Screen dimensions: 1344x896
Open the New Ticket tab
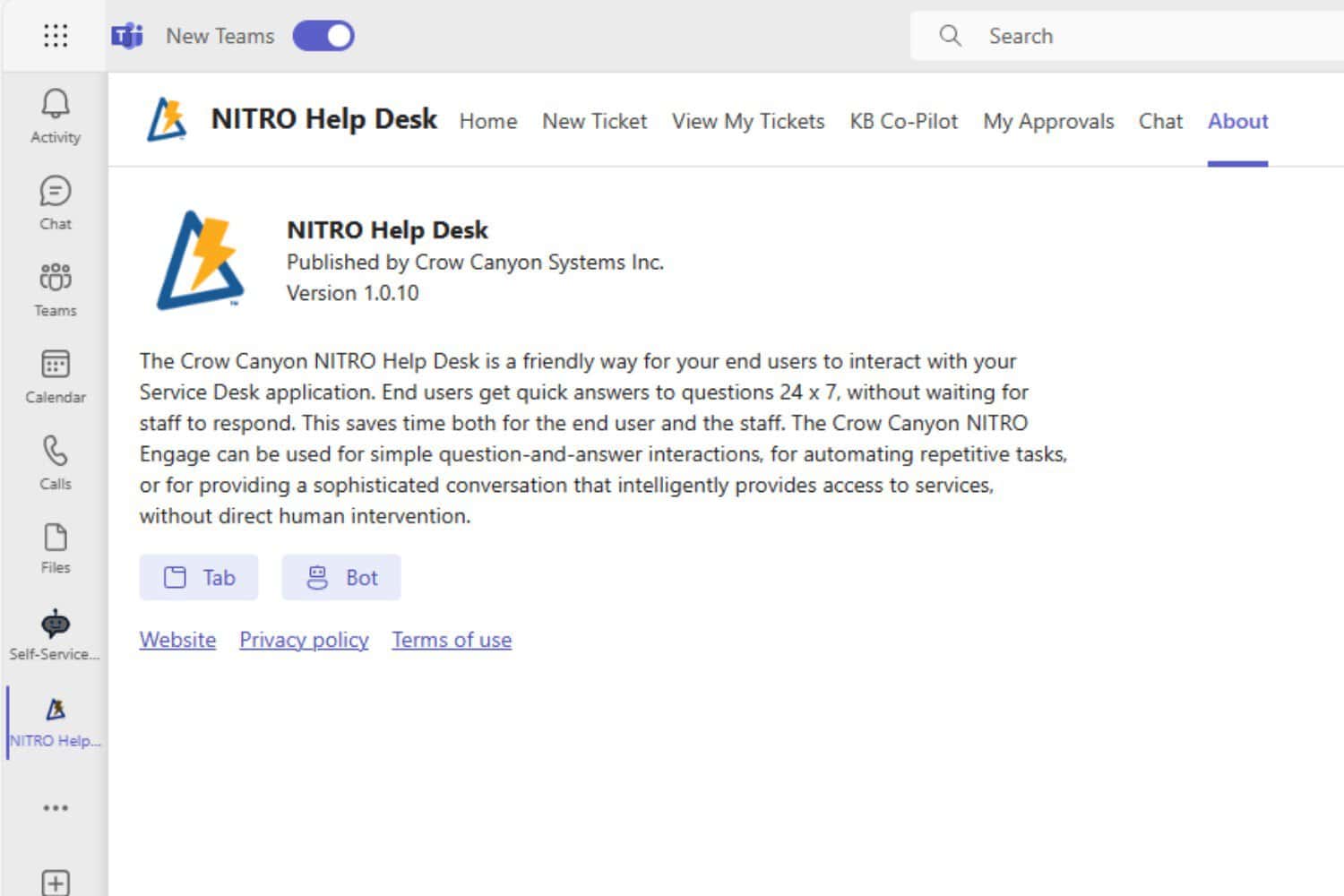594,121
